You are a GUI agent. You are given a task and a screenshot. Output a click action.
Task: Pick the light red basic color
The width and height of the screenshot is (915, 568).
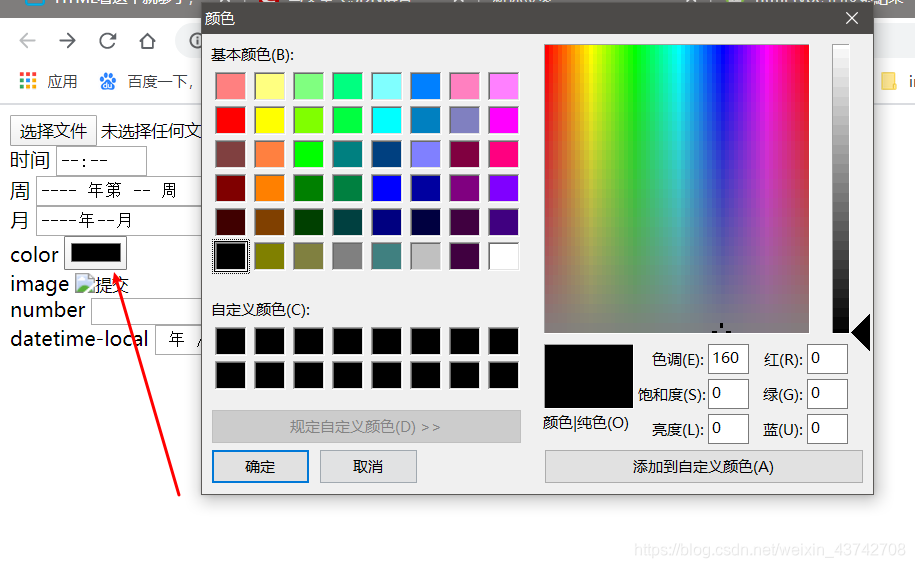pyautogui.click(x=231, y=86)
